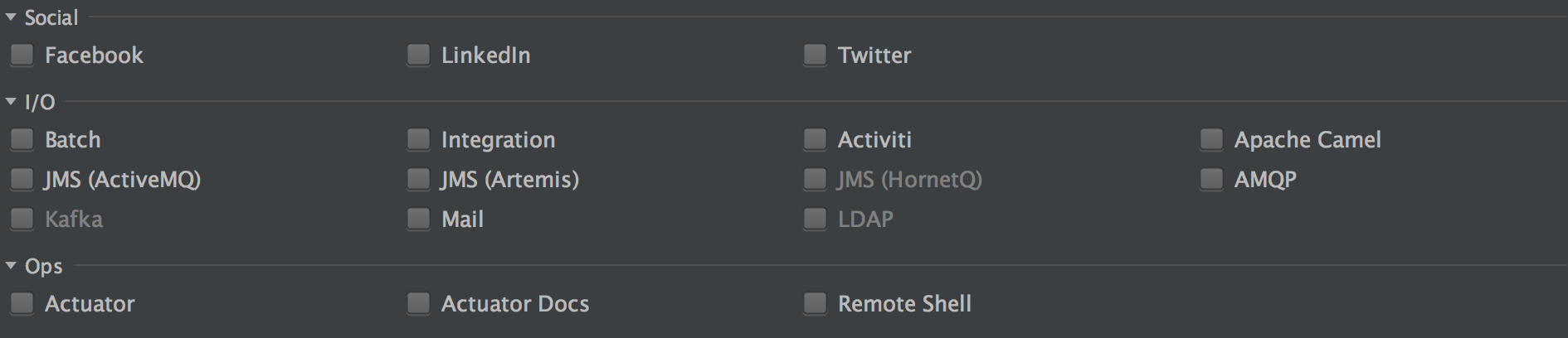Viewport: 1568px width, 338px height.
Task: Check the Activiti option
Action: [815, 140]
